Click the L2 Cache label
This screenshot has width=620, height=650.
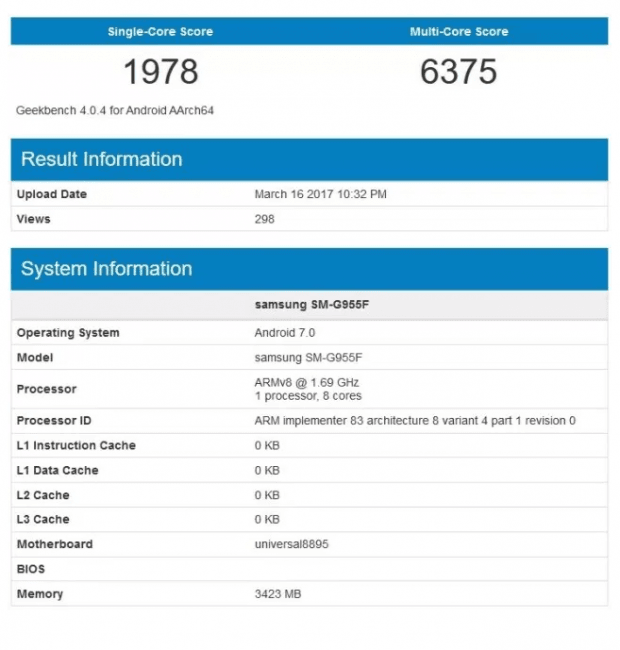(43, 495)
